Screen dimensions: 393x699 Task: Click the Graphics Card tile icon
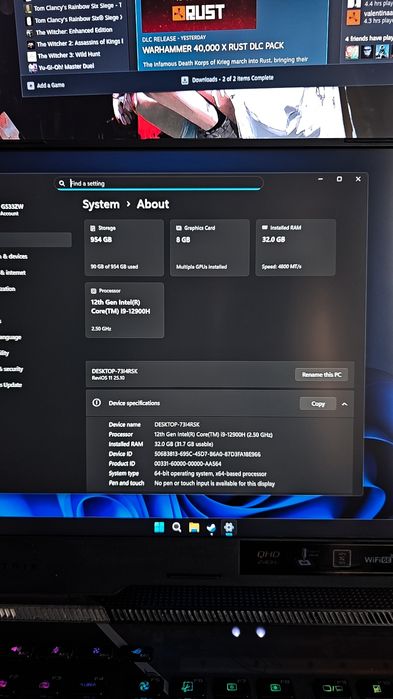point(179,228)
